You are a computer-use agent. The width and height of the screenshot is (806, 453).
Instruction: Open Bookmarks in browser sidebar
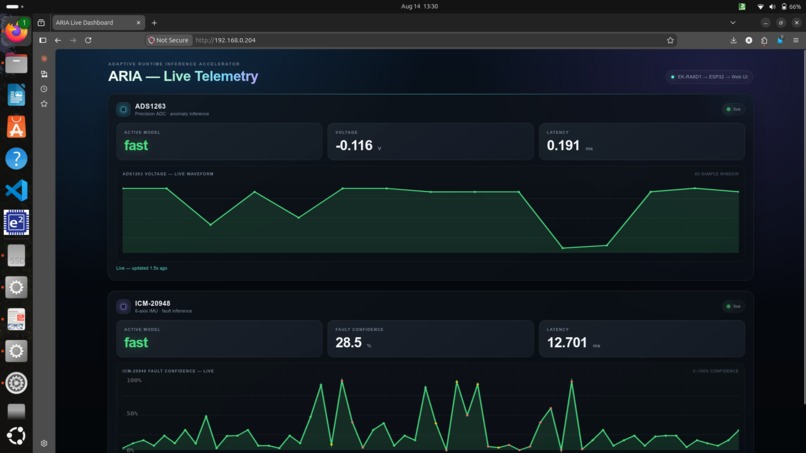pyautogui.click(x=44, y=104)
